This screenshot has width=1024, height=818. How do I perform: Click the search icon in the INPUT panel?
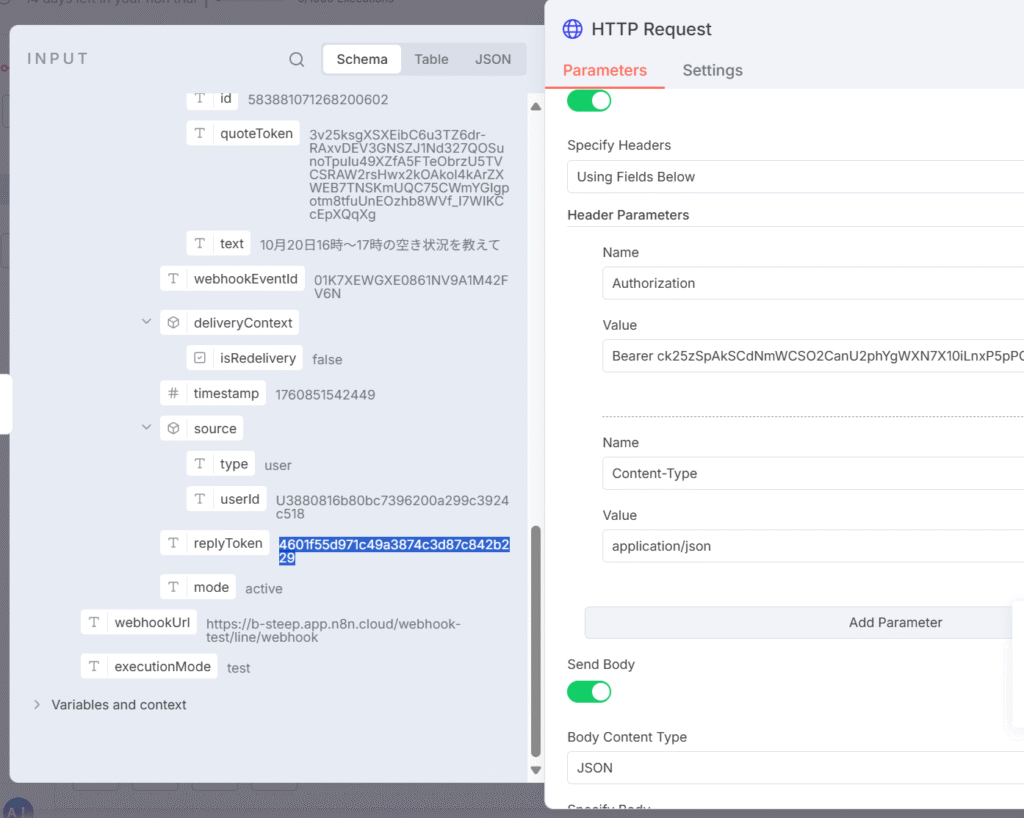click(296, 60)
